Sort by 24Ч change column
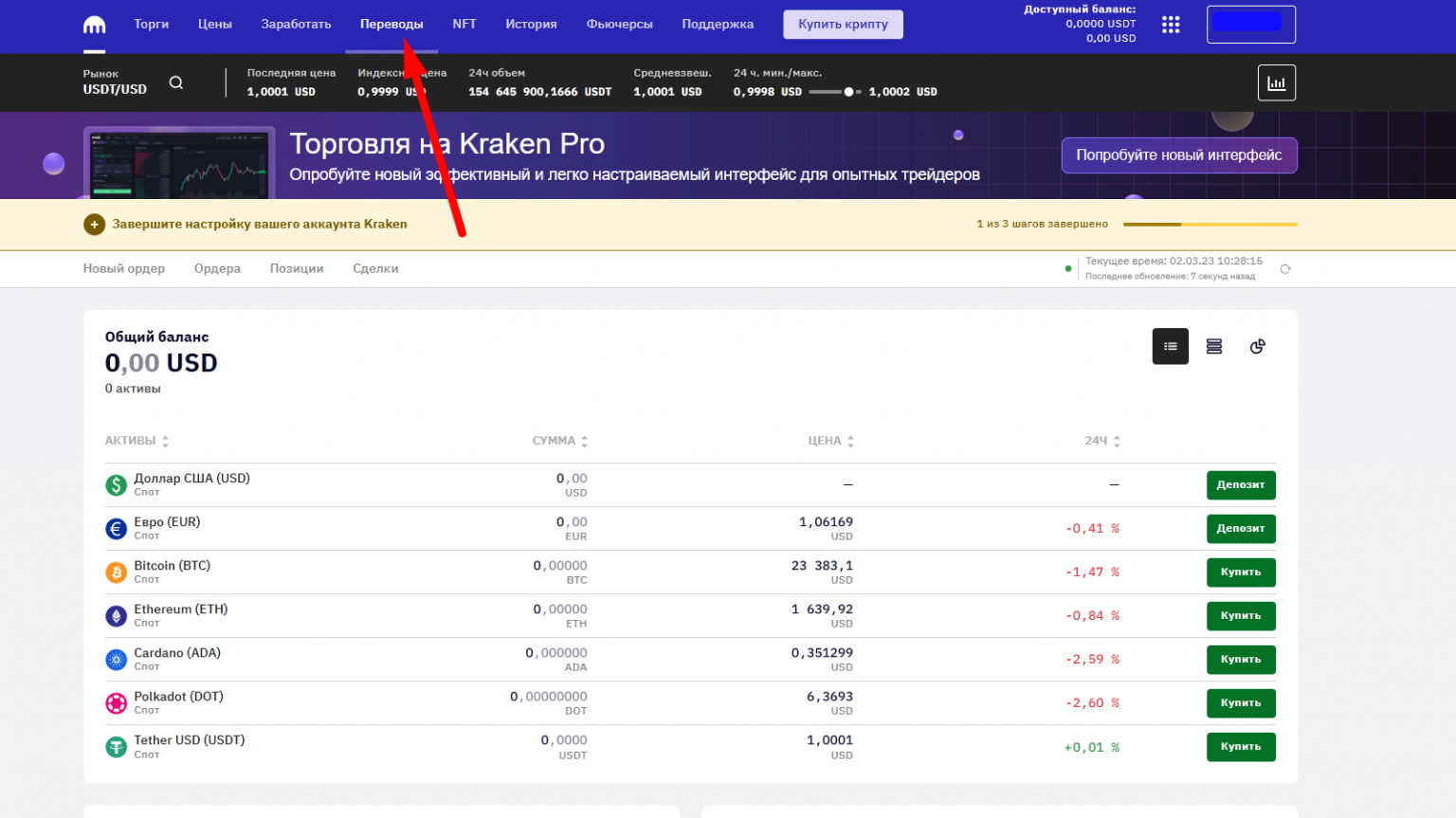 coord(1116,441)
